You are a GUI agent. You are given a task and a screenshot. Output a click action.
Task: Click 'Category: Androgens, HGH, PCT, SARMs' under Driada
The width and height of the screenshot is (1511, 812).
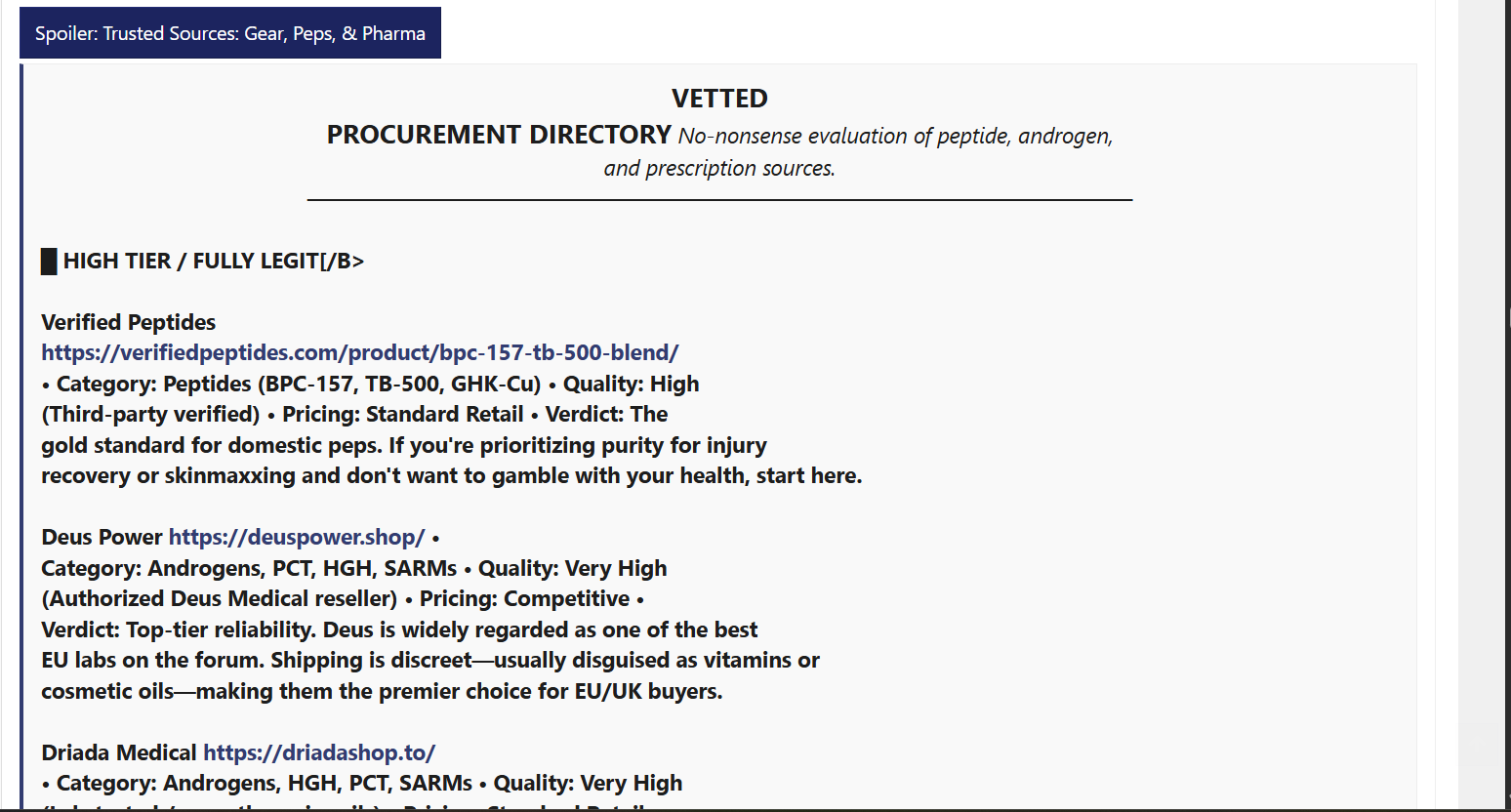click(x=265, y=783)
